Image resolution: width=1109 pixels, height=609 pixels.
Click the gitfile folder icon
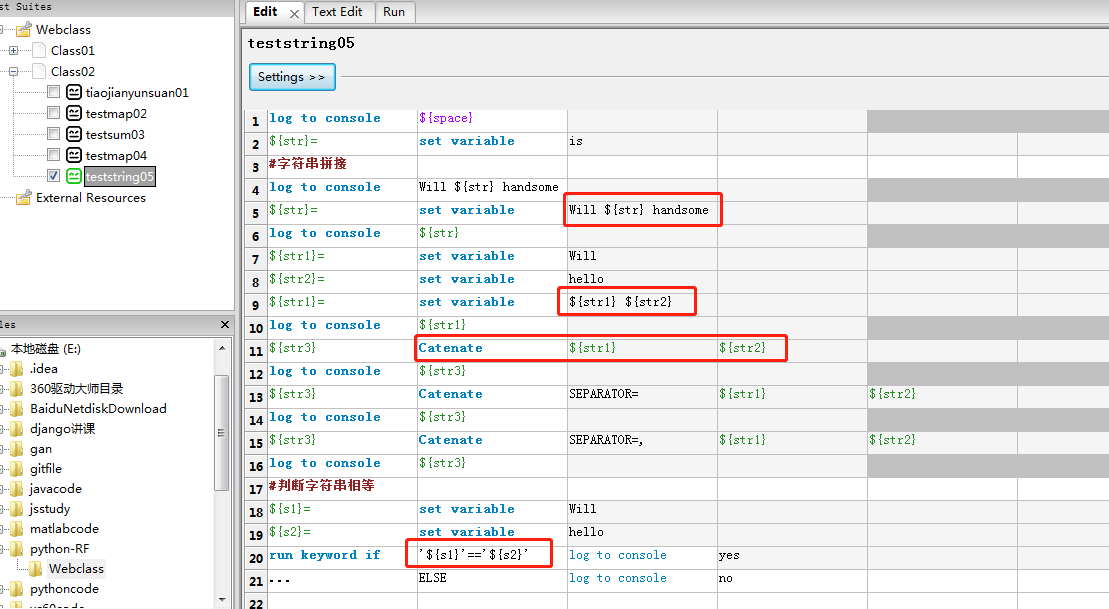coord(16,469)
